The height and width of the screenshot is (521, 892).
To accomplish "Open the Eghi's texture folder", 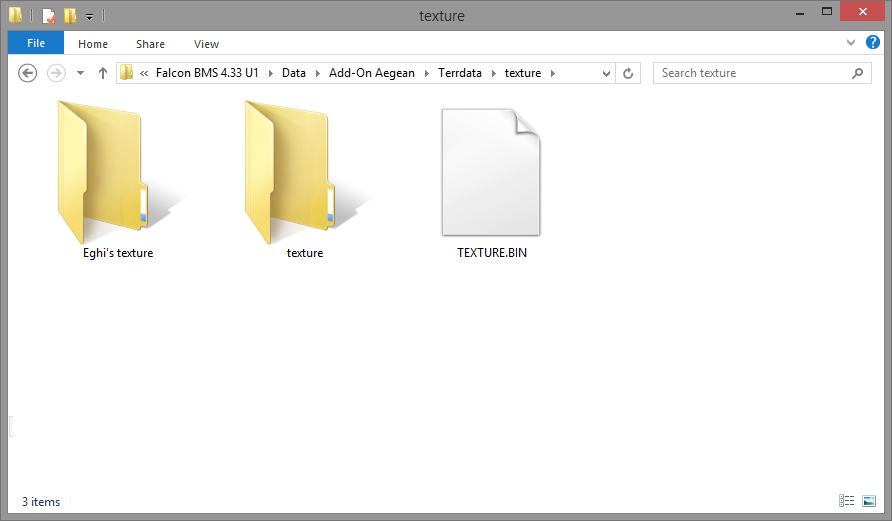I will (117, 180).
